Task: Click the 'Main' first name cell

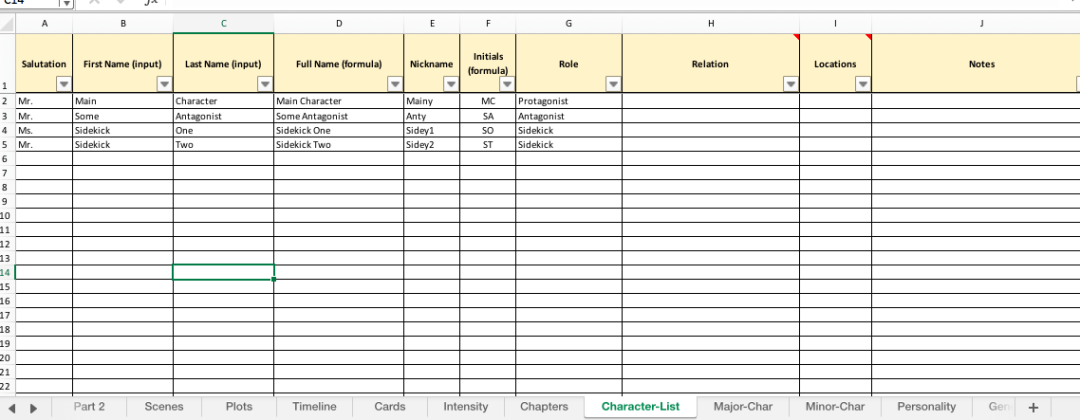Action: [123, 101]
